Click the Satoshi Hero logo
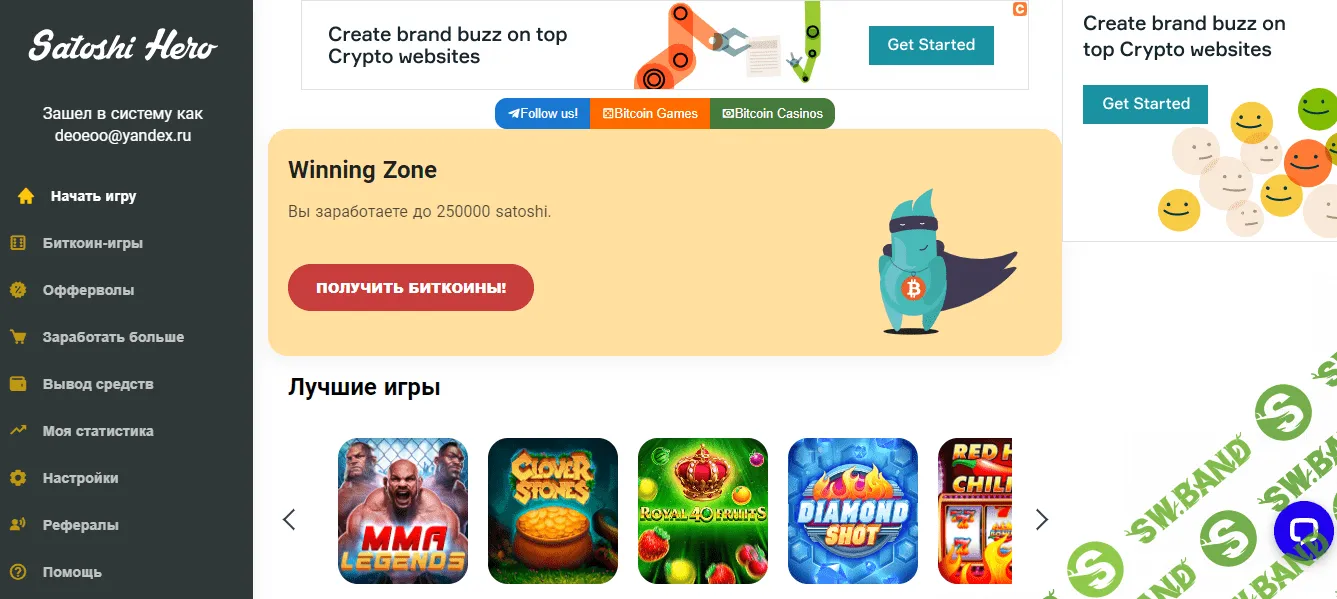Screen dimensions: 1337x599 (122, 45)
